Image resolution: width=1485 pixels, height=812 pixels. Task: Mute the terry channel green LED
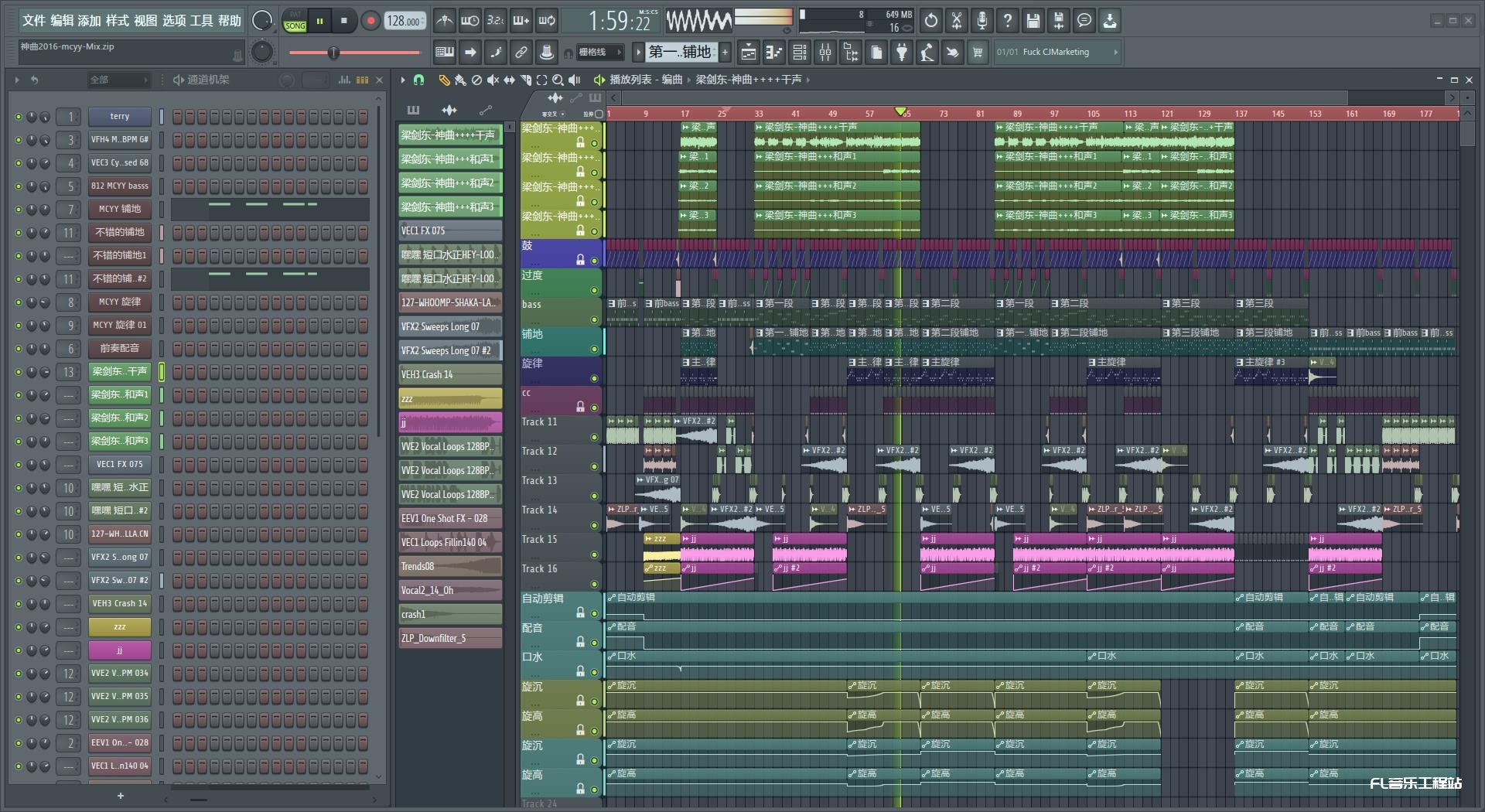click(18, 117)
